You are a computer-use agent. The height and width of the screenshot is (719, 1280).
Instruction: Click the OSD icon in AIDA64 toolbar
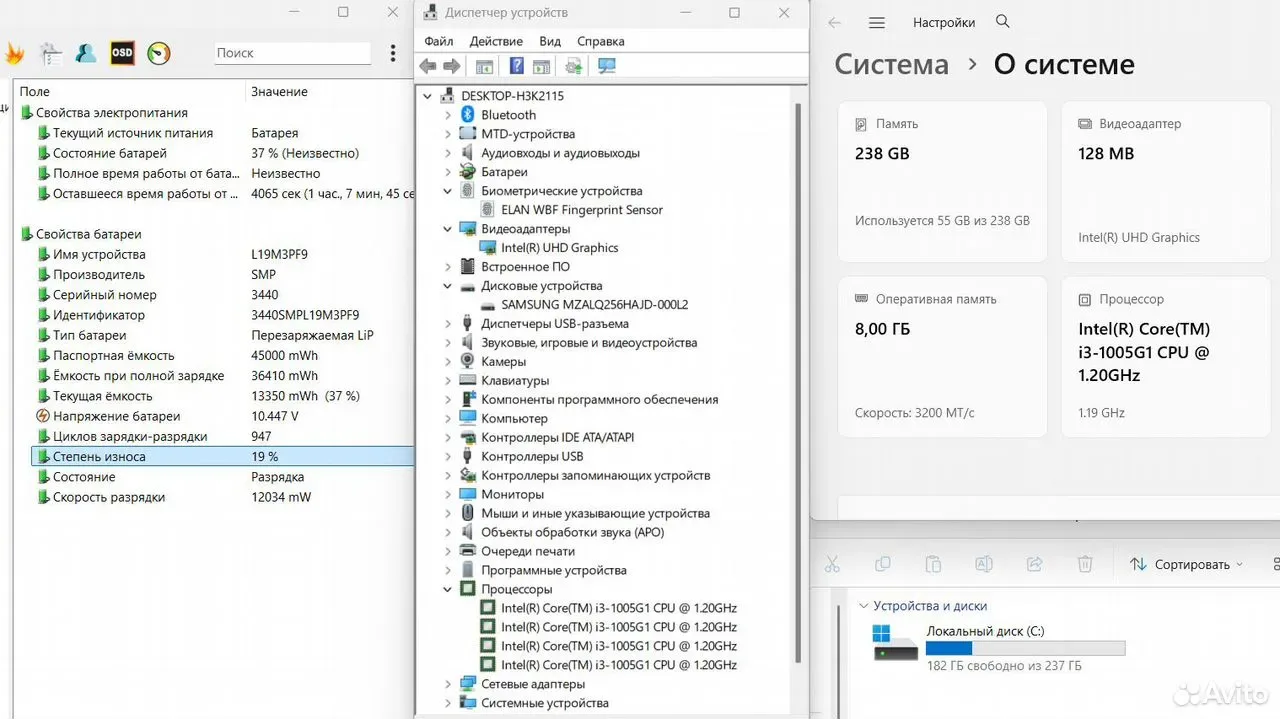point(122,53)
